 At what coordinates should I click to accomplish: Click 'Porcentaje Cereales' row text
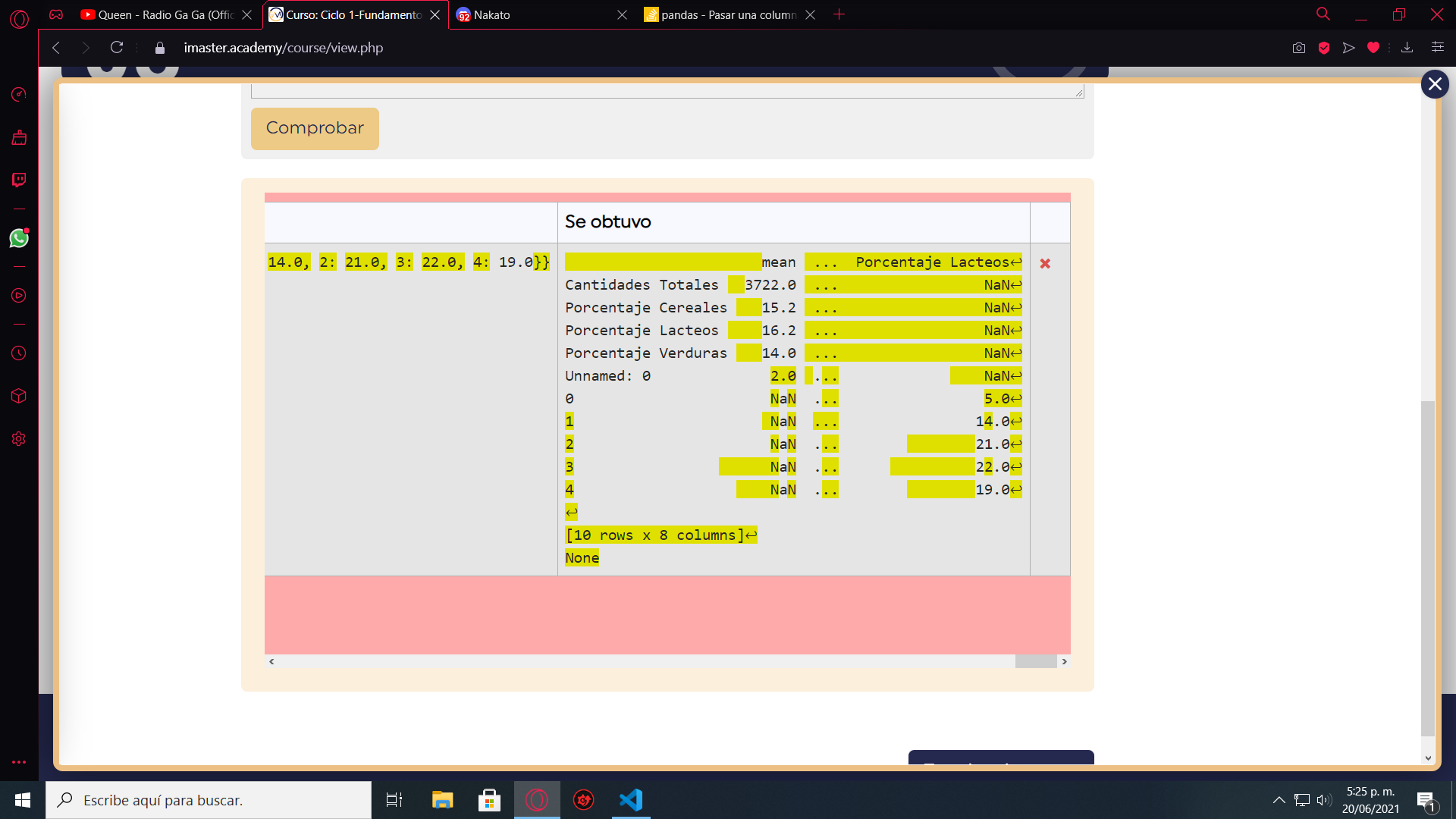click(646, 308)
